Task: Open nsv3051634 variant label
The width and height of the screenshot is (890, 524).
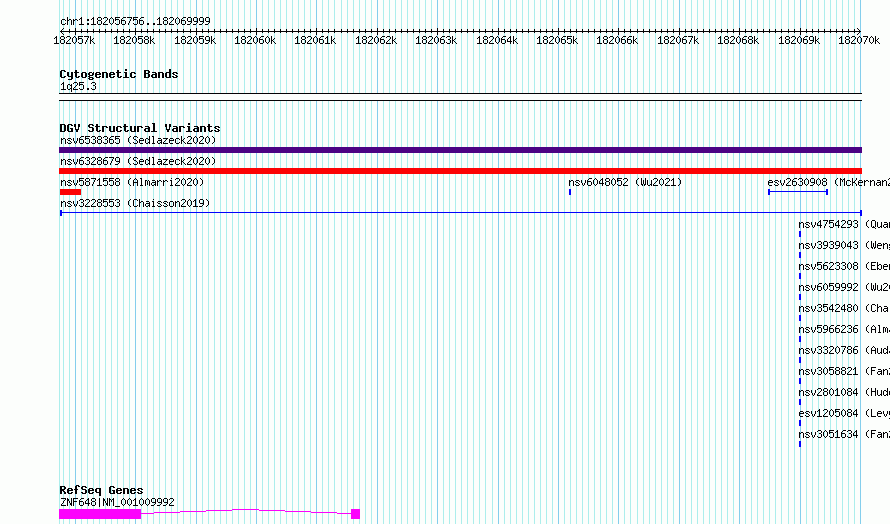Action: click(844, 434)
